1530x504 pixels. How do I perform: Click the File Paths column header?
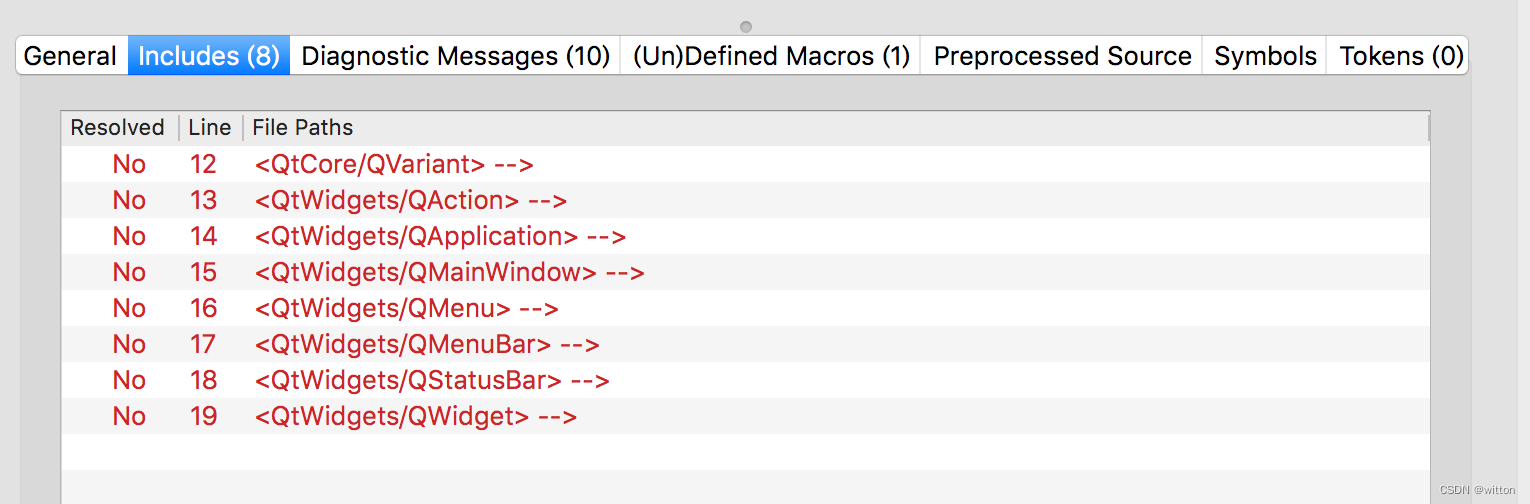pos(302,128)
